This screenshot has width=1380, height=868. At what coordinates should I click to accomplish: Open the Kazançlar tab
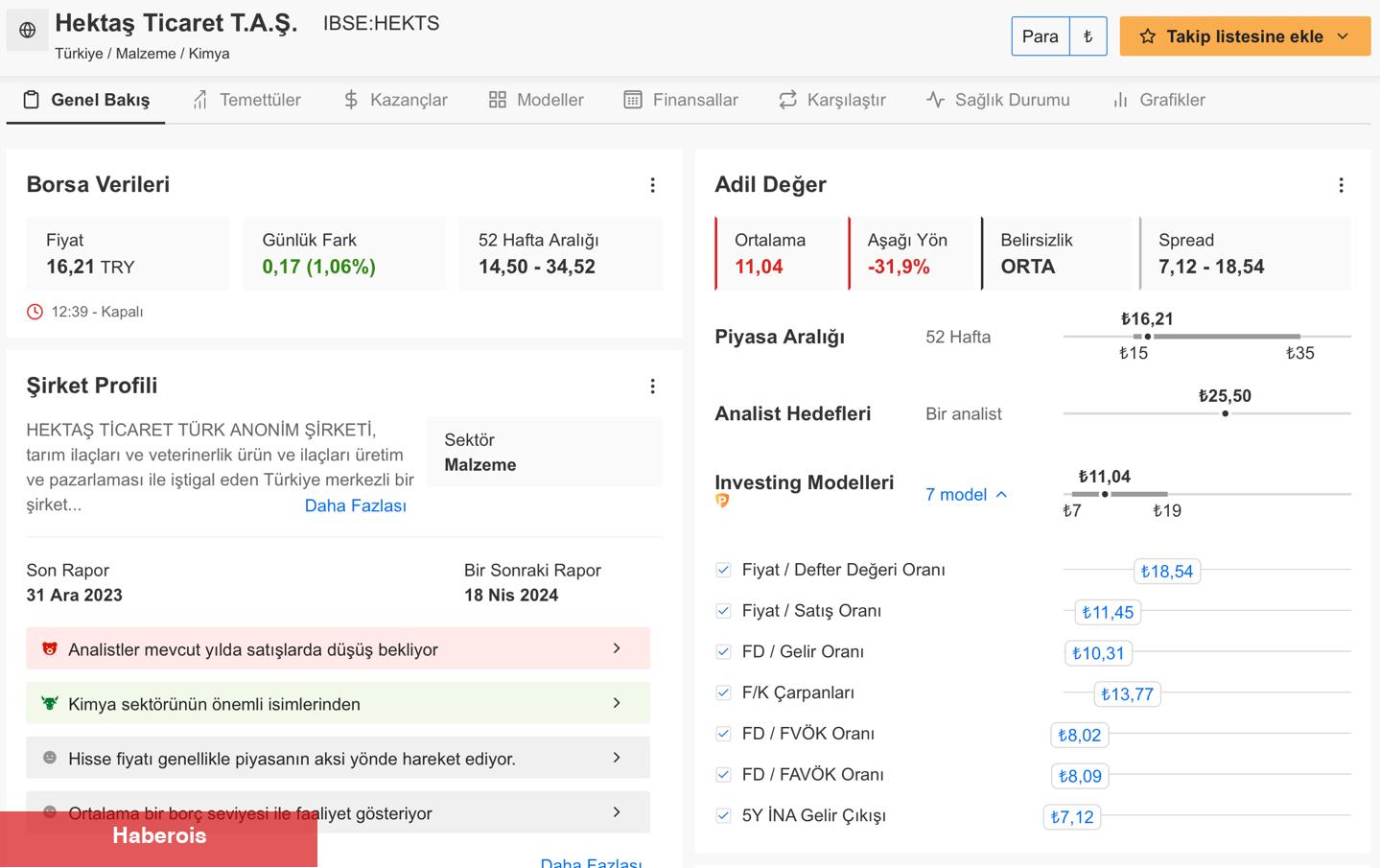[395, 100]
